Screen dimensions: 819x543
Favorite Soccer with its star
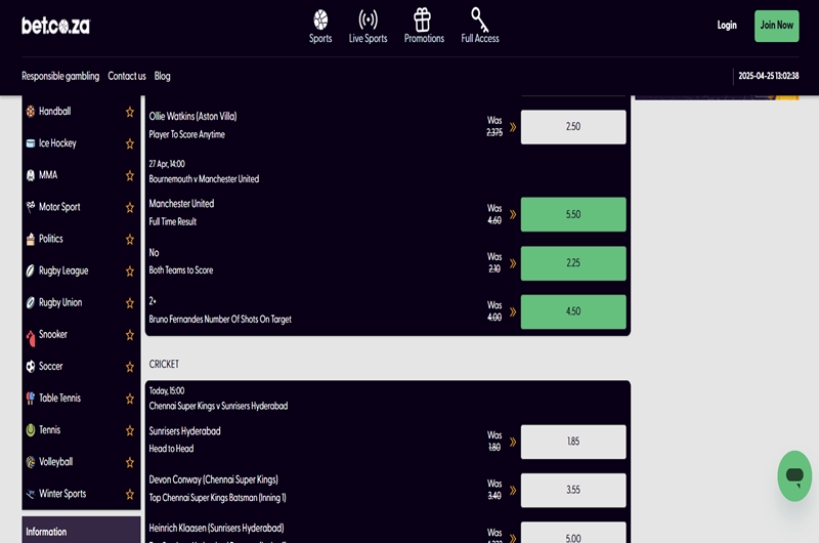click(130, 367)
